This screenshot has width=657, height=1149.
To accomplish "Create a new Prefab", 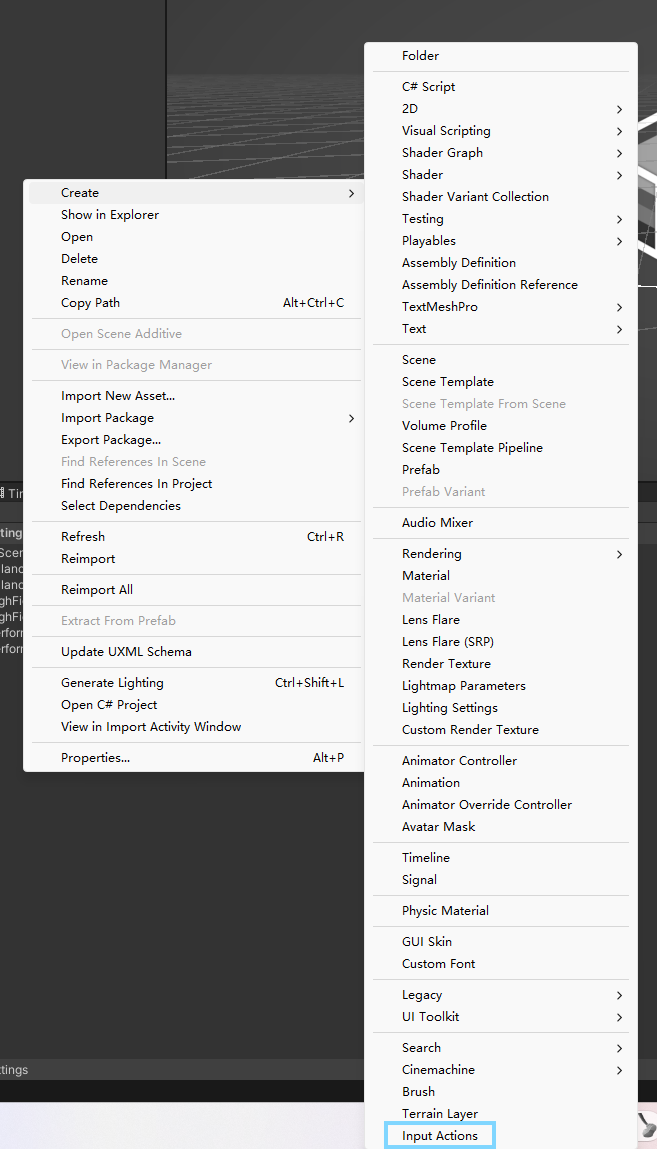I will pyautogui.click(x=420, y=470).
